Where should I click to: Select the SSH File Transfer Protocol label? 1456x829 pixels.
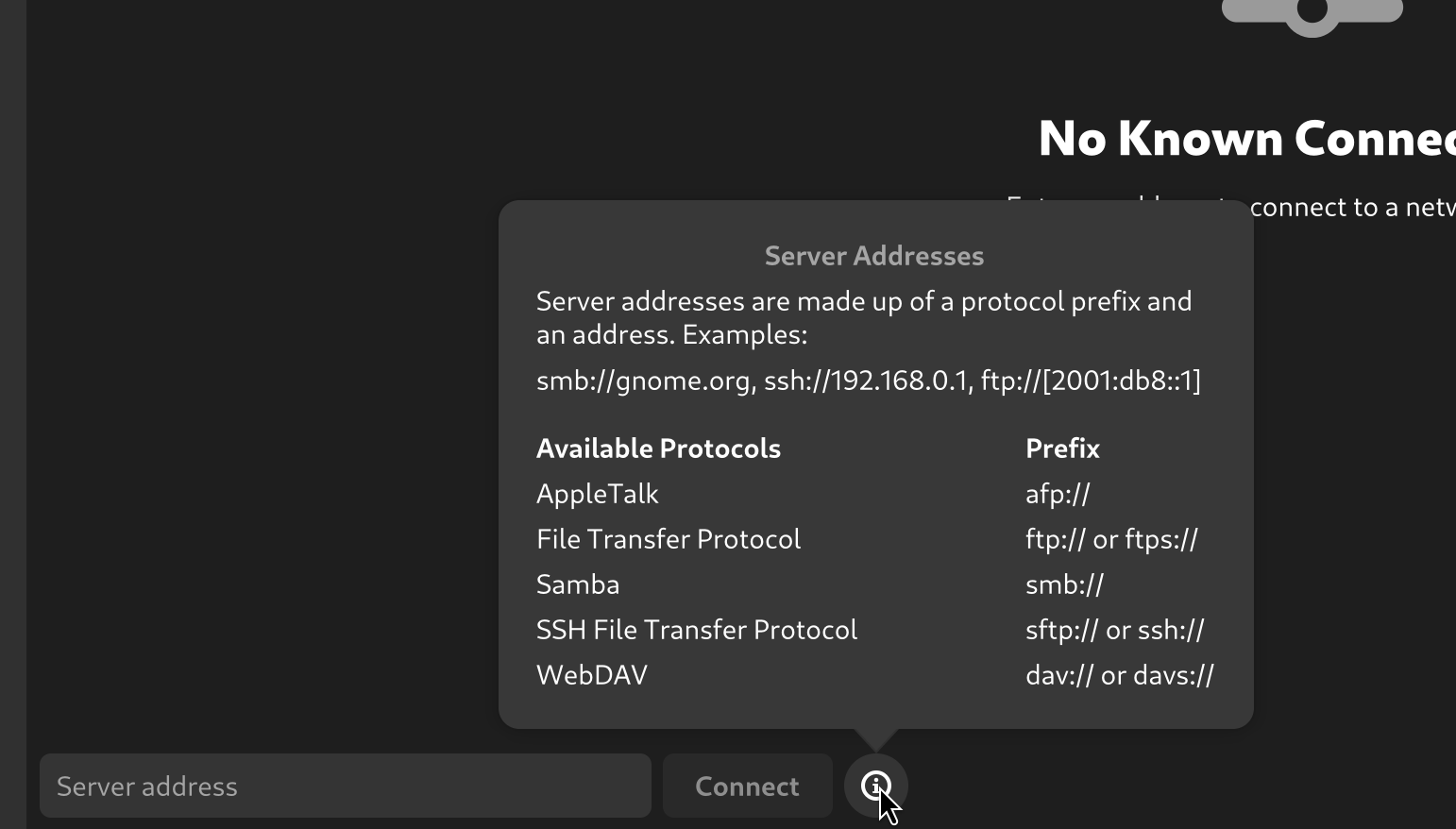click(x=697, y=630)
